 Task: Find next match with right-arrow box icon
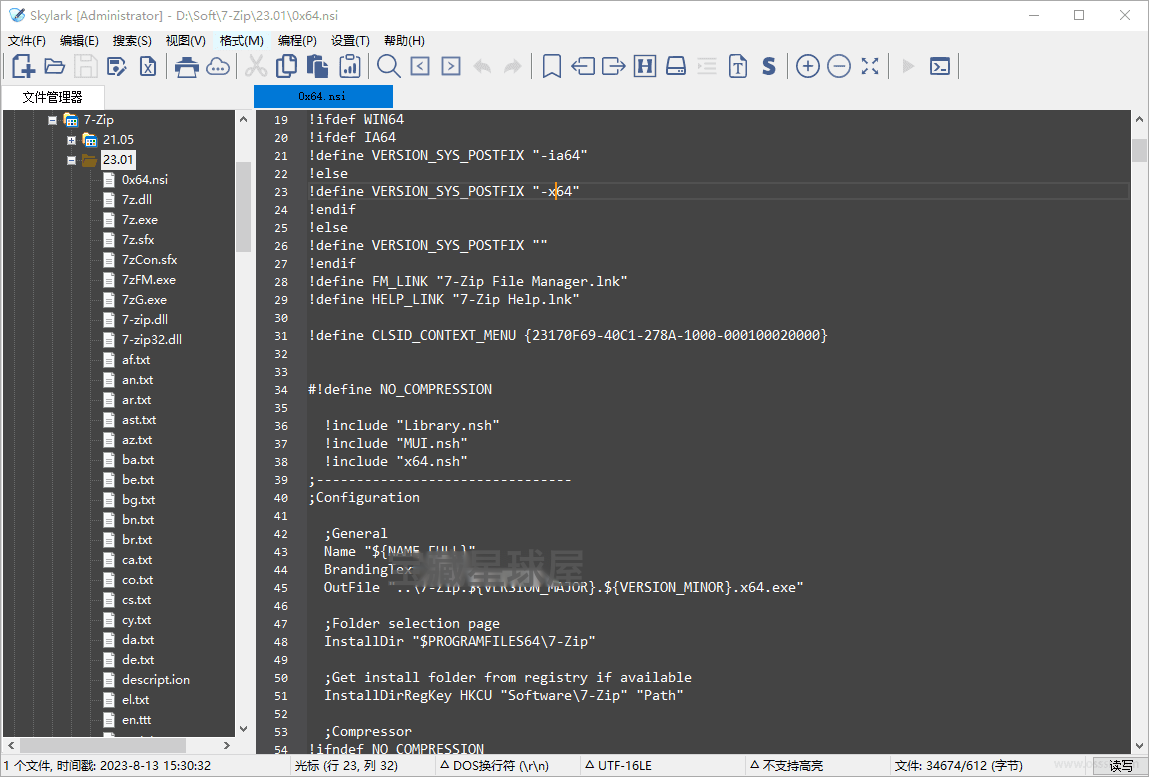point(451,67)
